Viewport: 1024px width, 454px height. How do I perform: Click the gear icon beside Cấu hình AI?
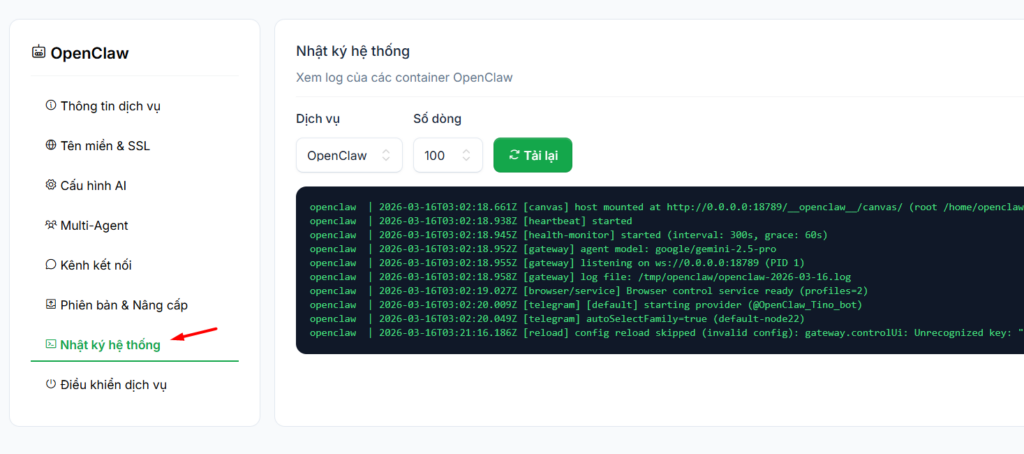tap(51, 185)
